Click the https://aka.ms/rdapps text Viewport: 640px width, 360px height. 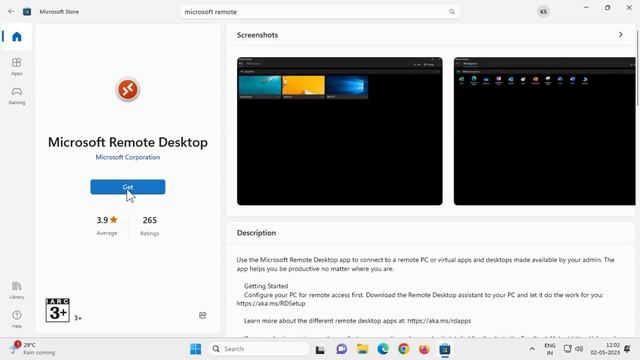[439, 321]
